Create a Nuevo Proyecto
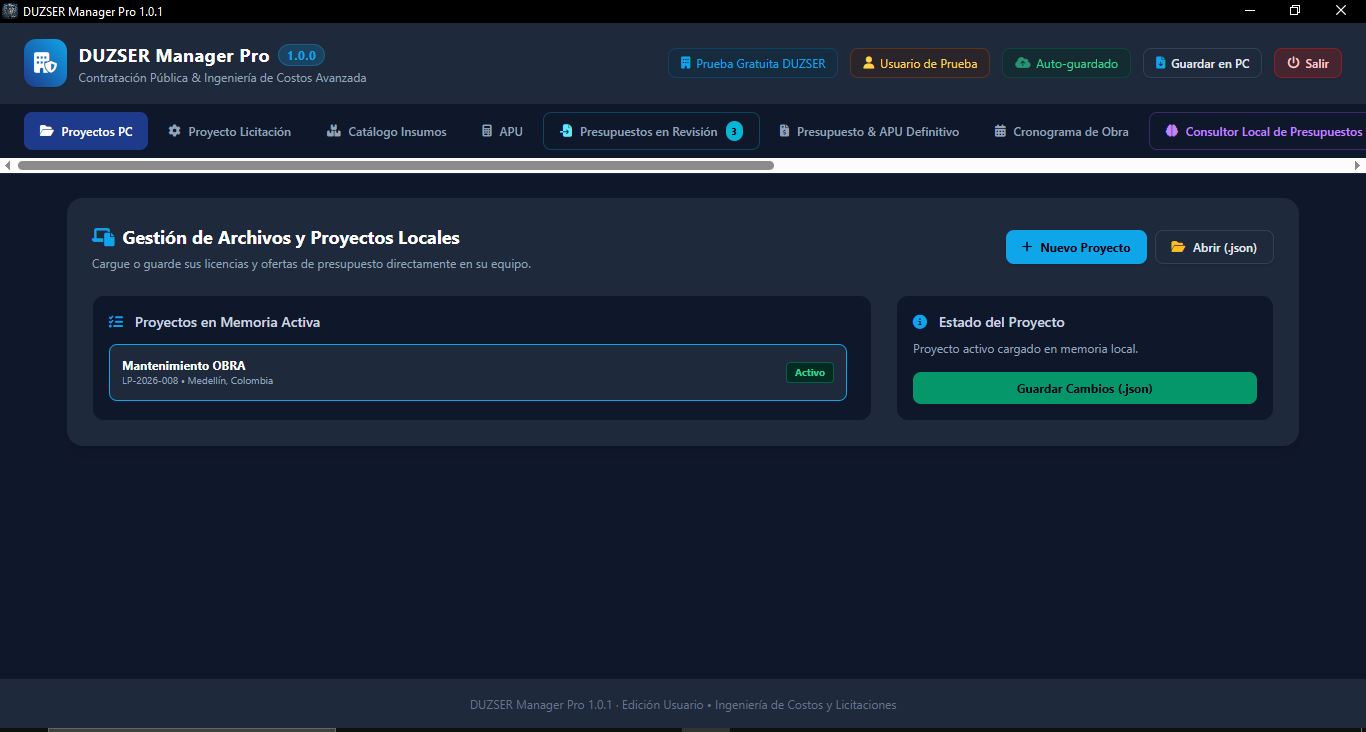Image resolution: width=1366 pixels, height=732 pixels. [1076, 247]
